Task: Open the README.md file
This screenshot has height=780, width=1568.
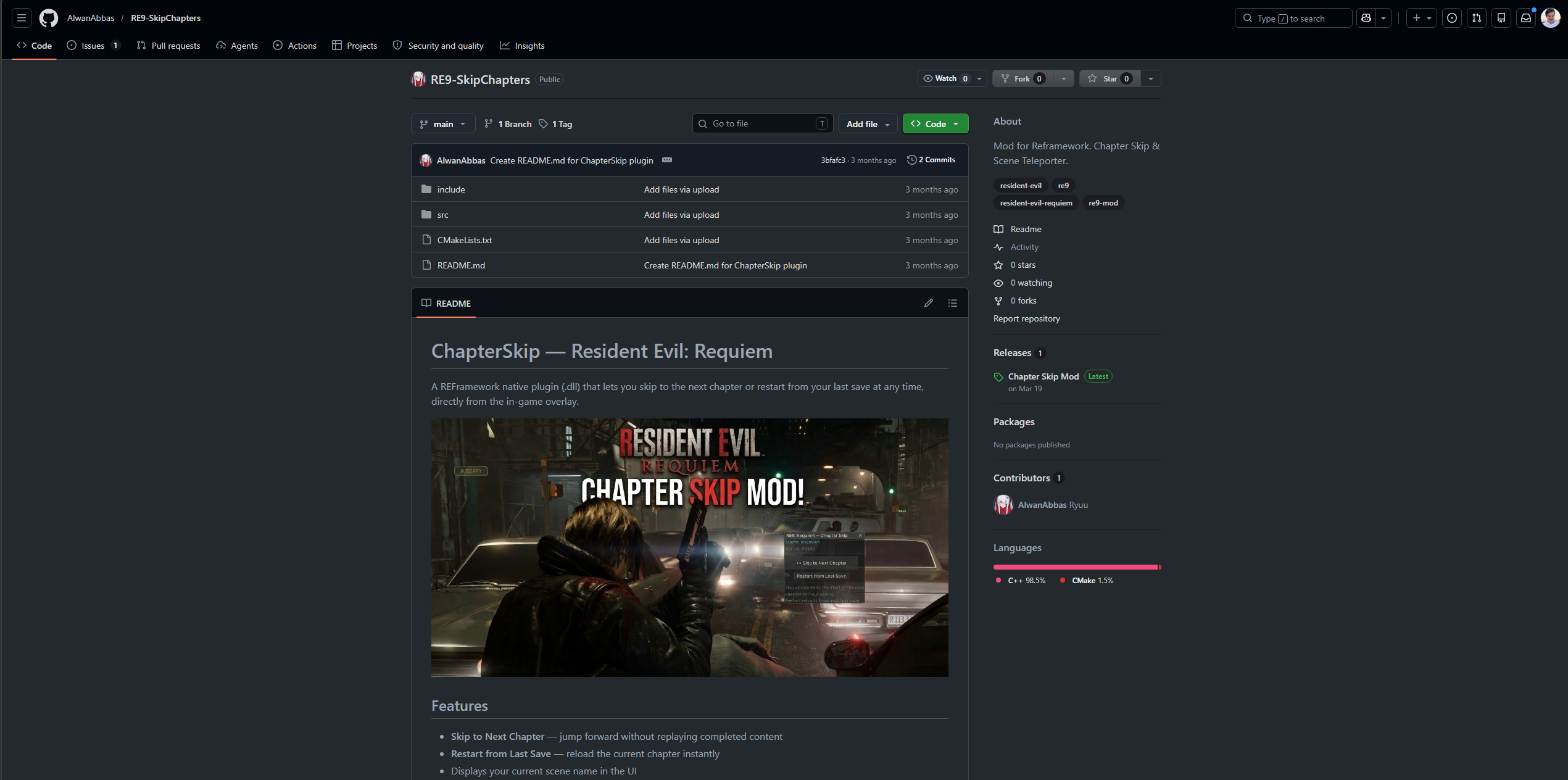Action: 461,265
